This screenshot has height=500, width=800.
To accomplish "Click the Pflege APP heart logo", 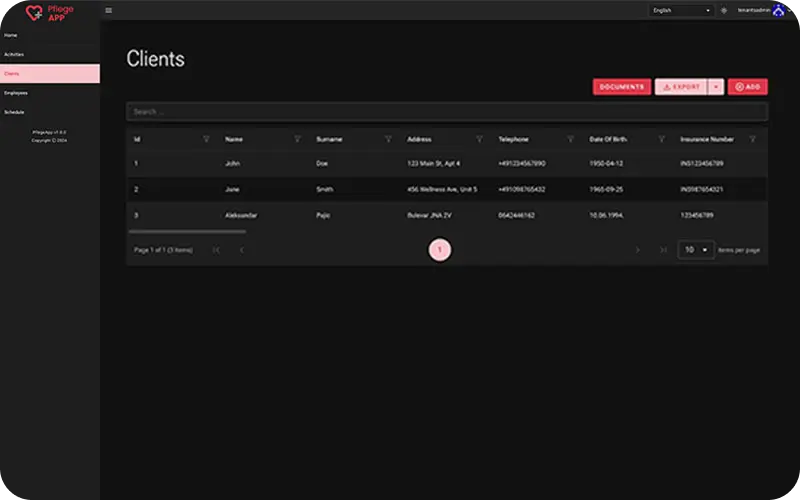I will (36, 12).
